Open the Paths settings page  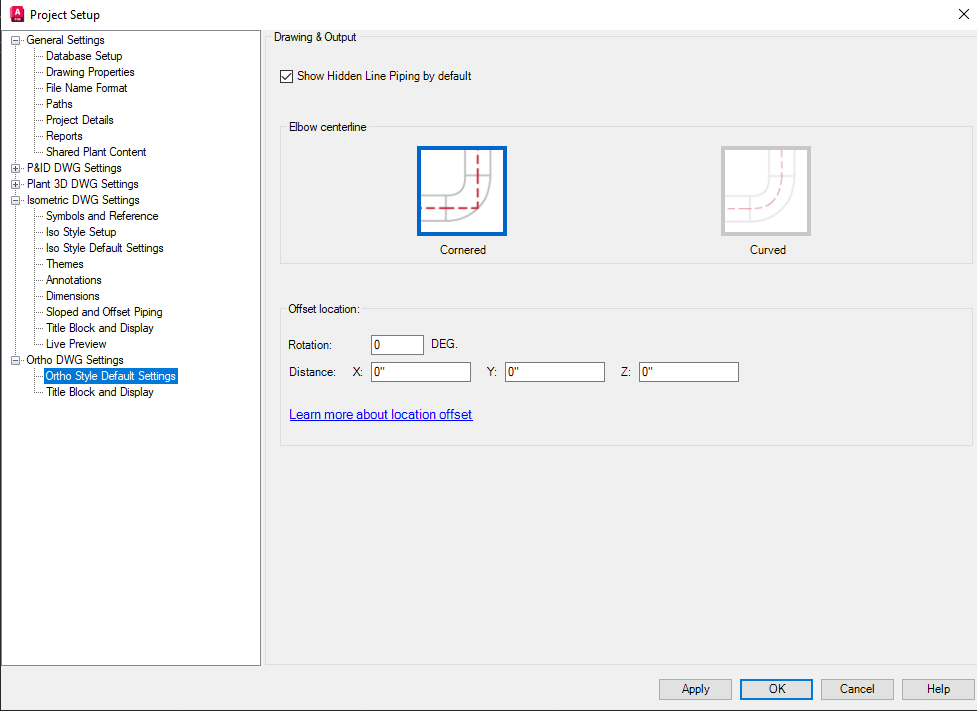pos(57,103)
